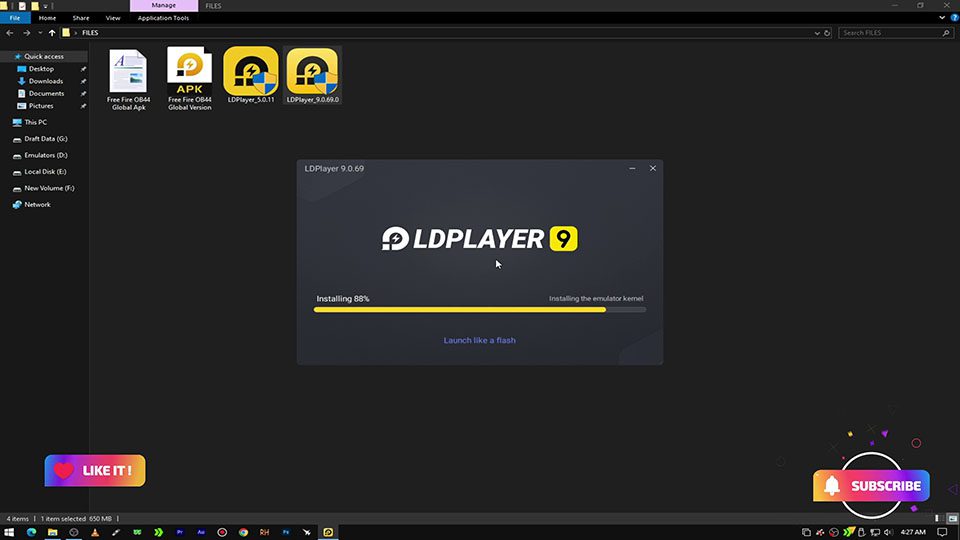Select the LDPlayer_9.0.69.0 installer icon
Viewport: 960px width, 540px height.
pos(312,71)
